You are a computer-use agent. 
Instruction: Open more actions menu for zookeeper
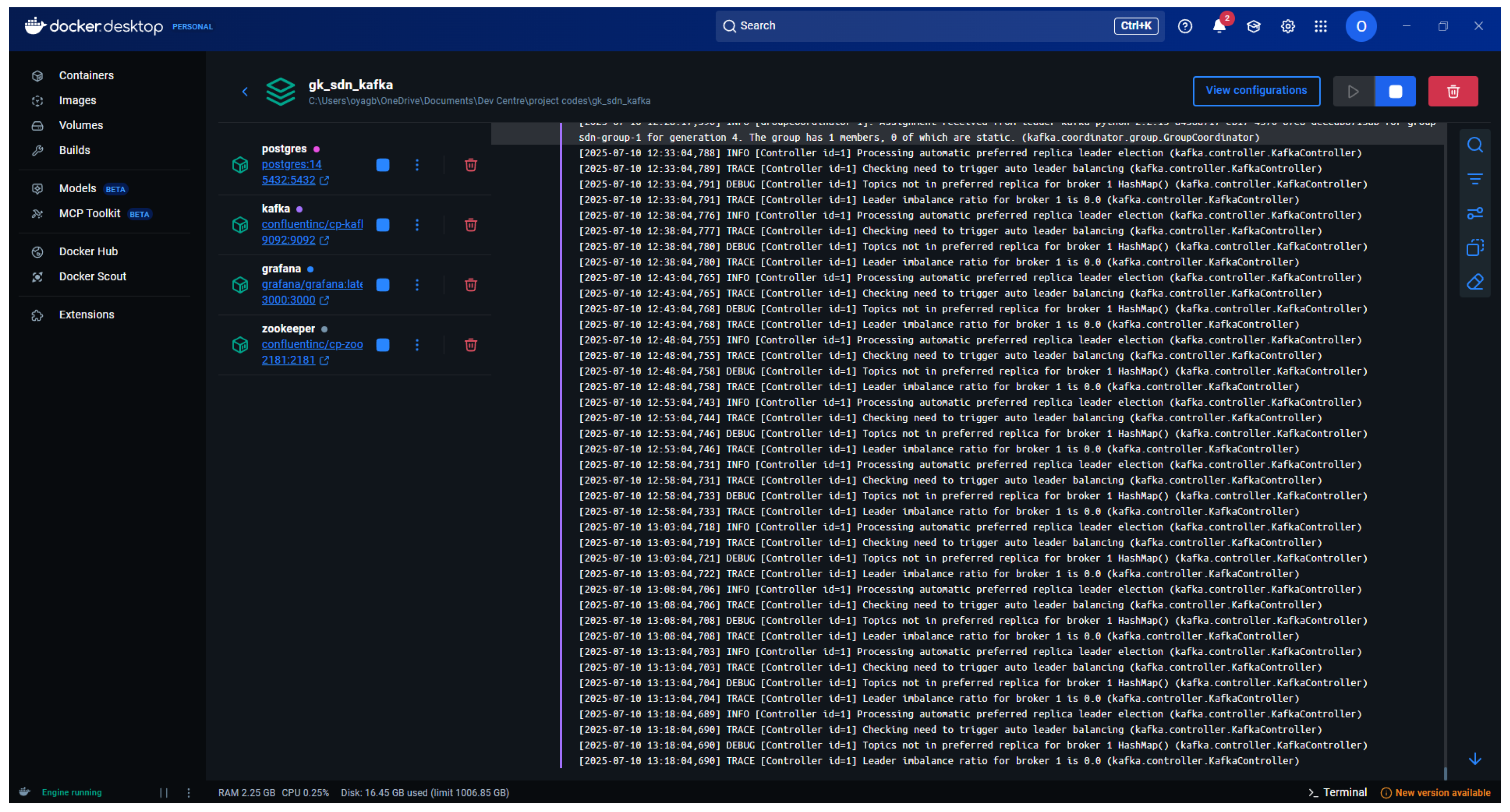tap(417, 345)
